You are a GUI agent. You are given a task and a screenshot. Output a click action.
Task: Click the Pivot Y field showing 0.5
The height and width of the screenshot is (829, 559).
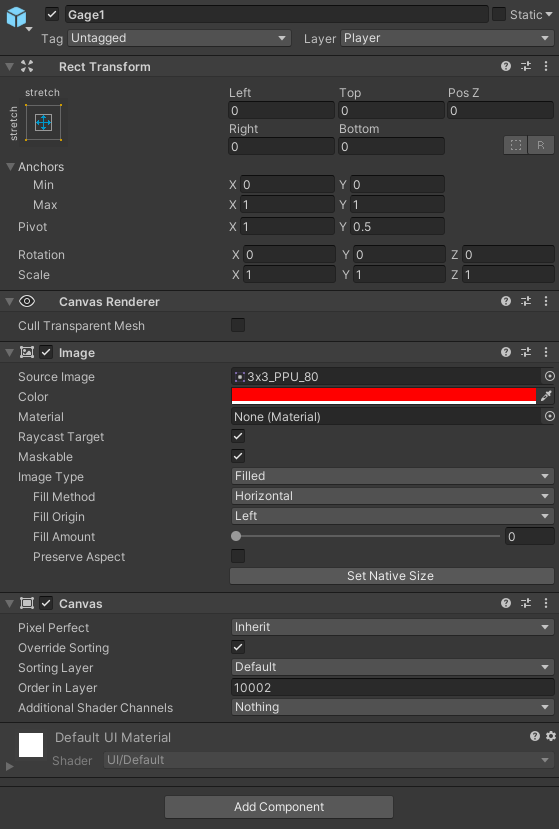[x=397, y=226]
